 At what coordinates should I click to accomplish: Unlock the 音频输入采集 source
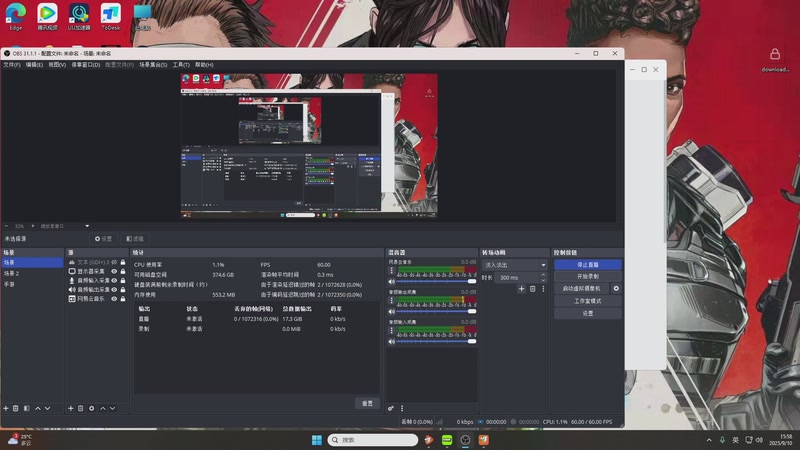pos(123,281)
